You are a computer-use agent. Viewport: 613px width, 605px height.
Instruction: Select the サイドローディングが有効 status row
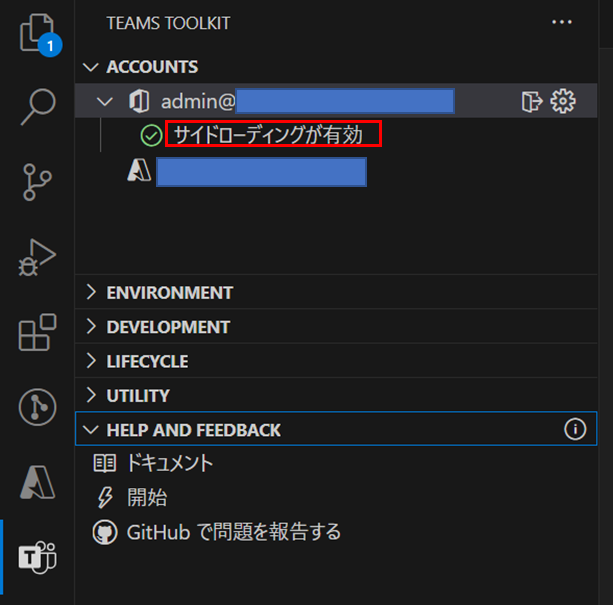pyautogui.click(x=336, y=135)
